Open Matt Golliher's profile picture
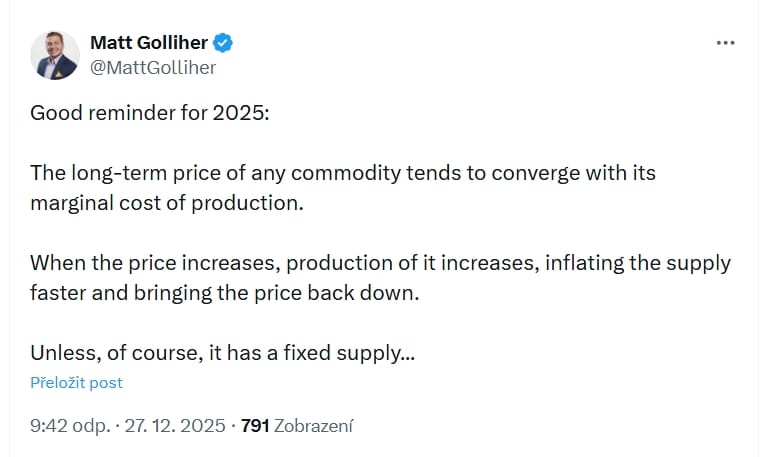Viewport: 767px width, 457px height. (55, 55)
